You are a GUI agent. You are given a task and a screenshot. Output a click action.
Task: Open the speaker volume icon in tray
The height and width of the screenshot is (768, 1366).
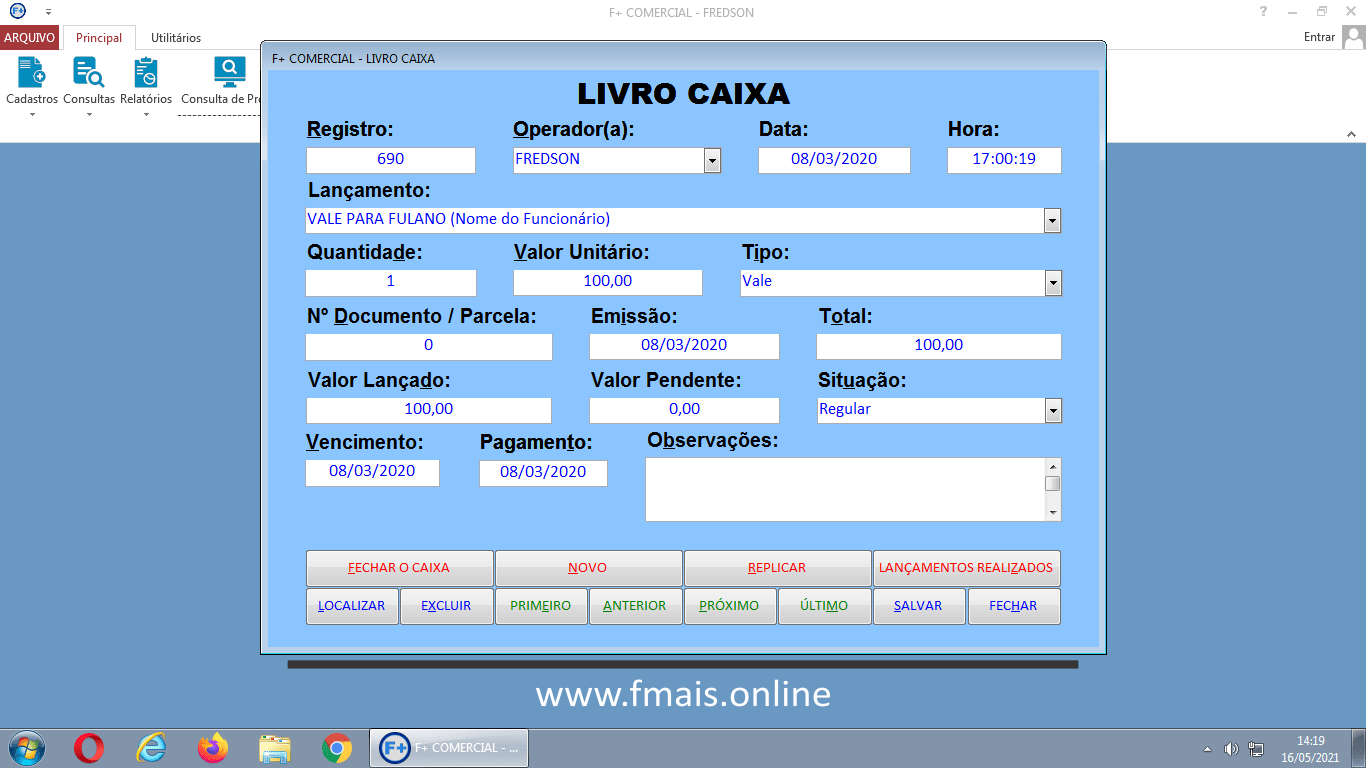pos(1232,747)
